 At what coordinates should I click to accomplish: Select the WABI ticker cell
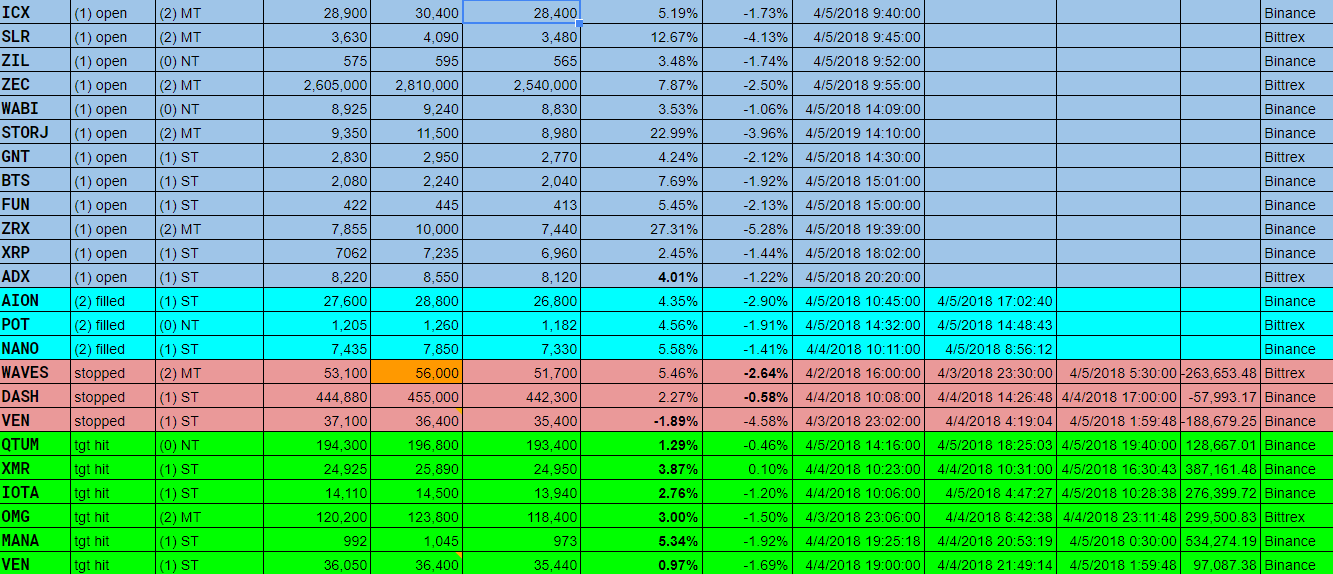[35, 109]
